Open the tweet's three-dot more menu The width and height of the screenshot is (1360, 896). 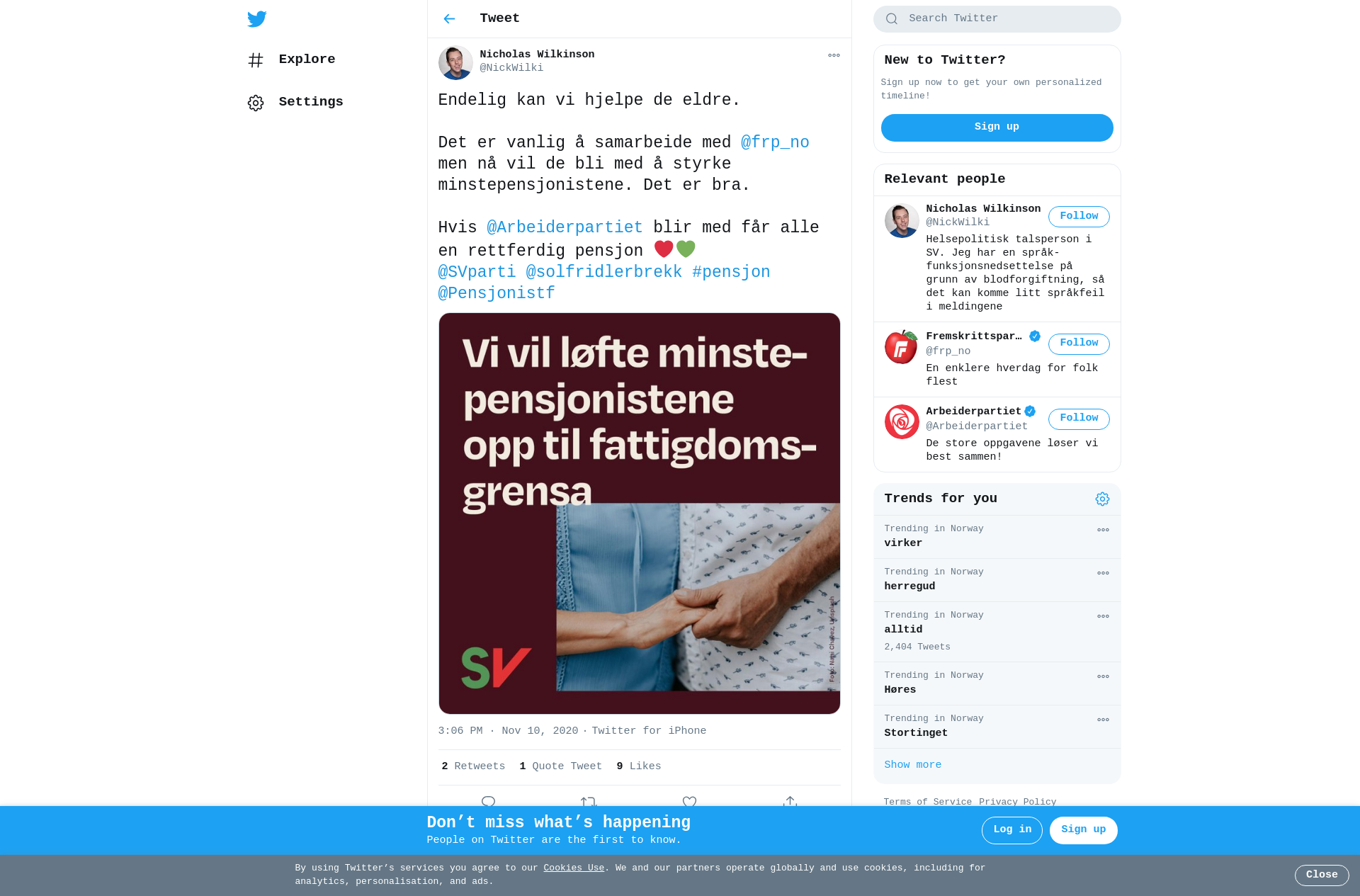(834, 55)
